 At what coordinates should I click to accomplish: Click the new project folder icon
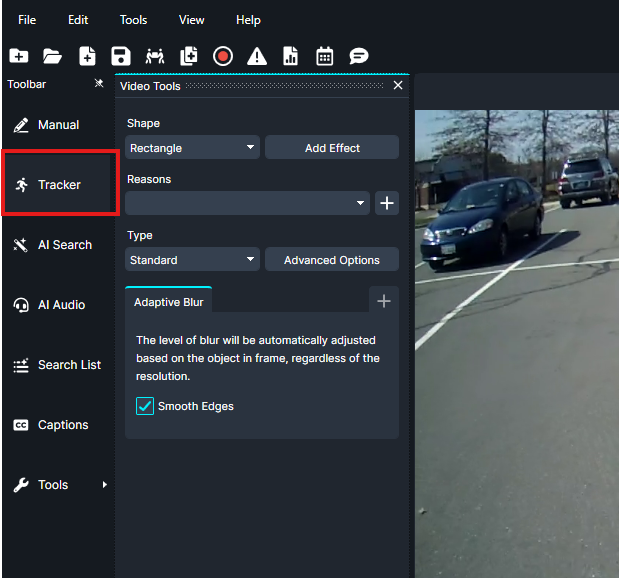tap(18, 56)
